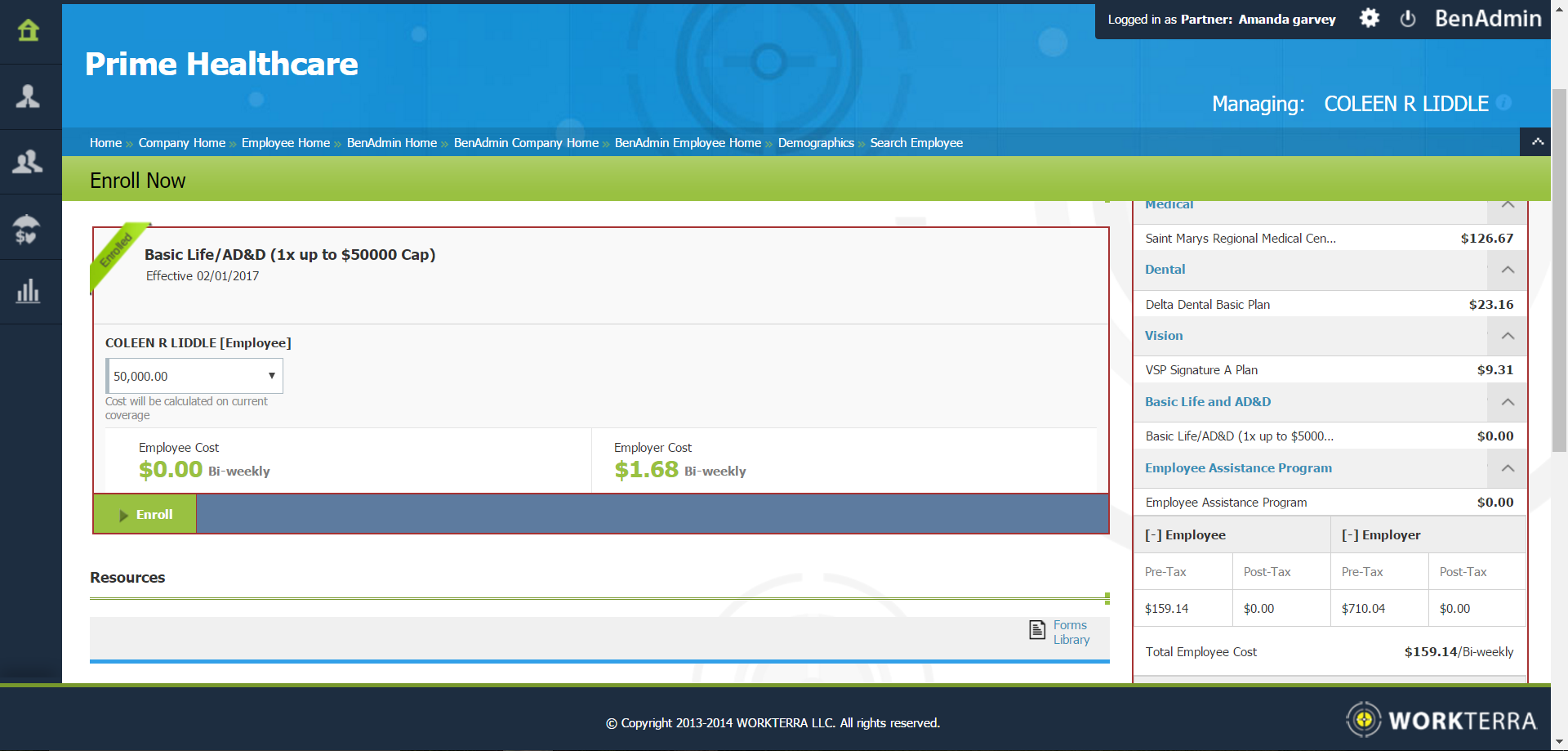Open the Forms Library link
The image size is (1568, 751).
point(1071,632)
